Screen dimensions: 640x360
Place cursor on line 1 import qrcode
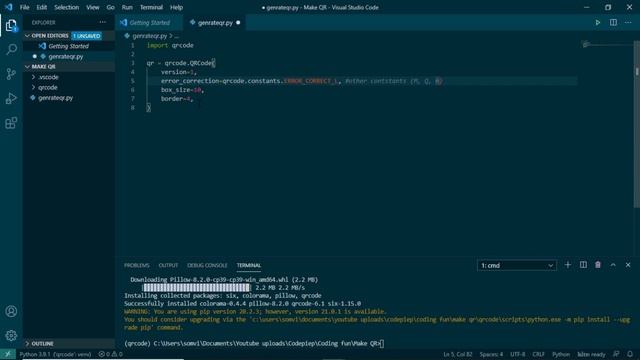170,45
